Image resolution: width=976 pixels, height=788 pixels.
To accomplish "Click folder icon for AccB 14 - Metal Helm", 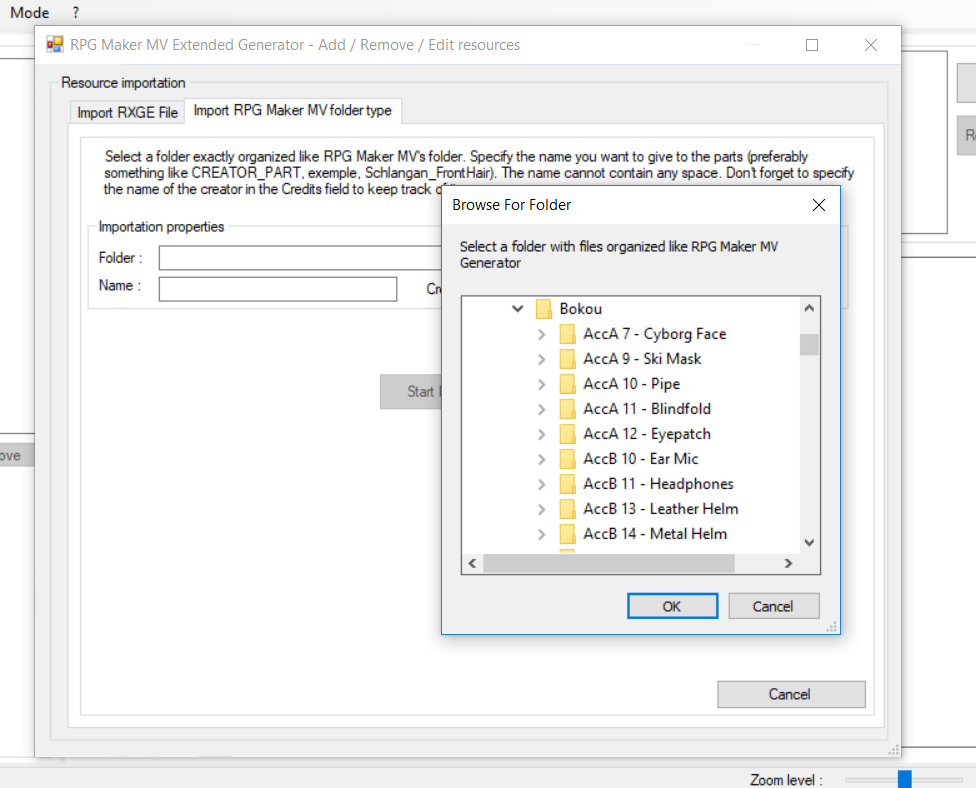I will tap(567, 534).
